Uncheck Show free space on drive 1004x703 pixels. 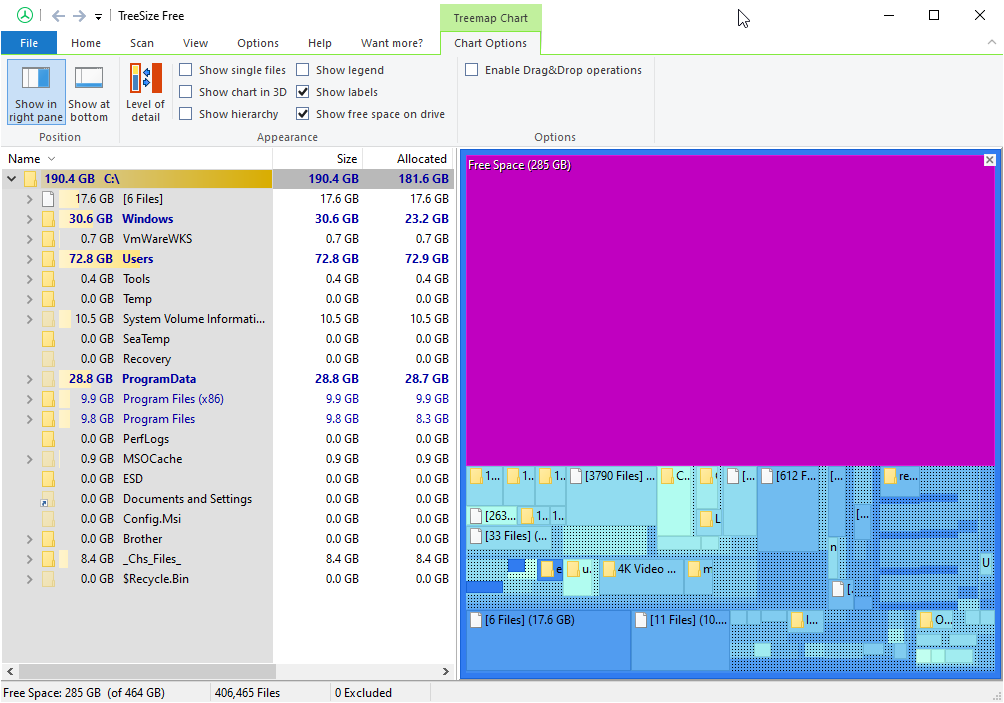(303, 113)
